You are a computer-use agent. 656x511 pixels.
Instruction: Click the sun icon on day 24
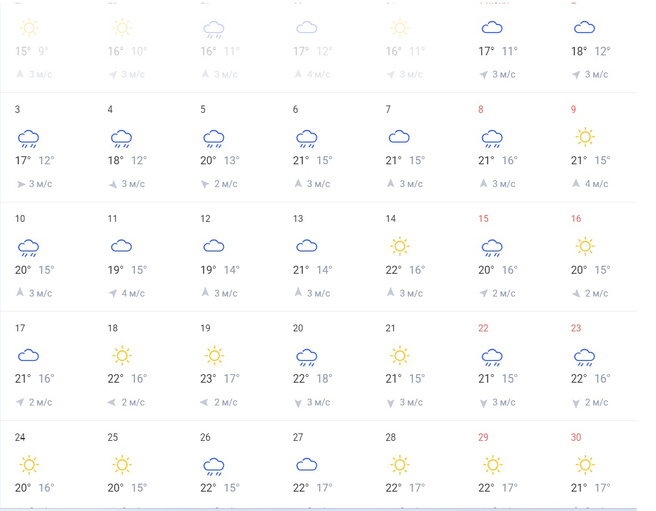28,464
